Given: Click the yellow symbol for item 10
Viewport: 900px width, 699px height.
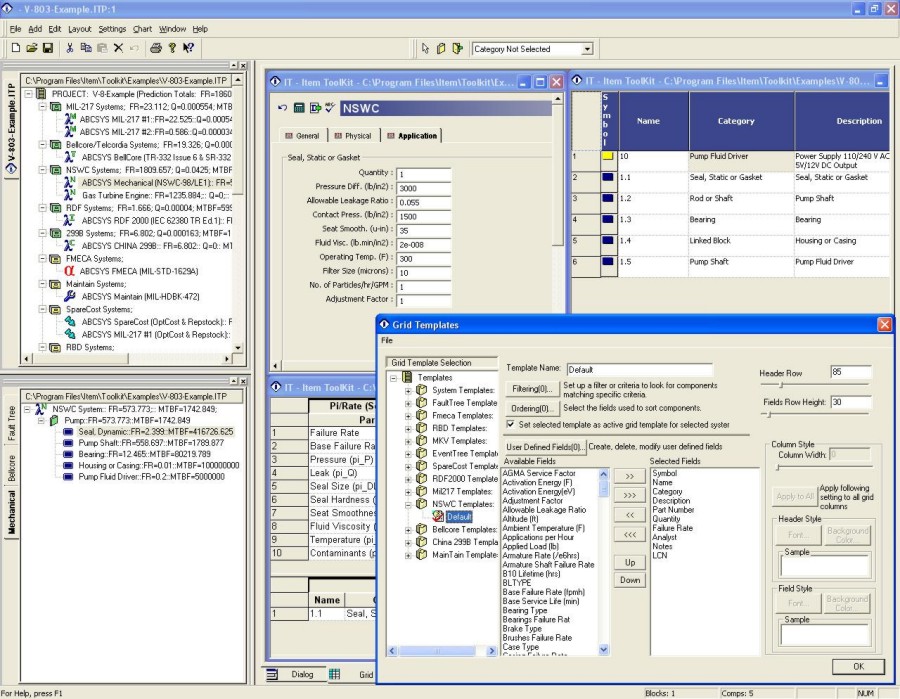Looking at the screenshot, I should 607,156.
